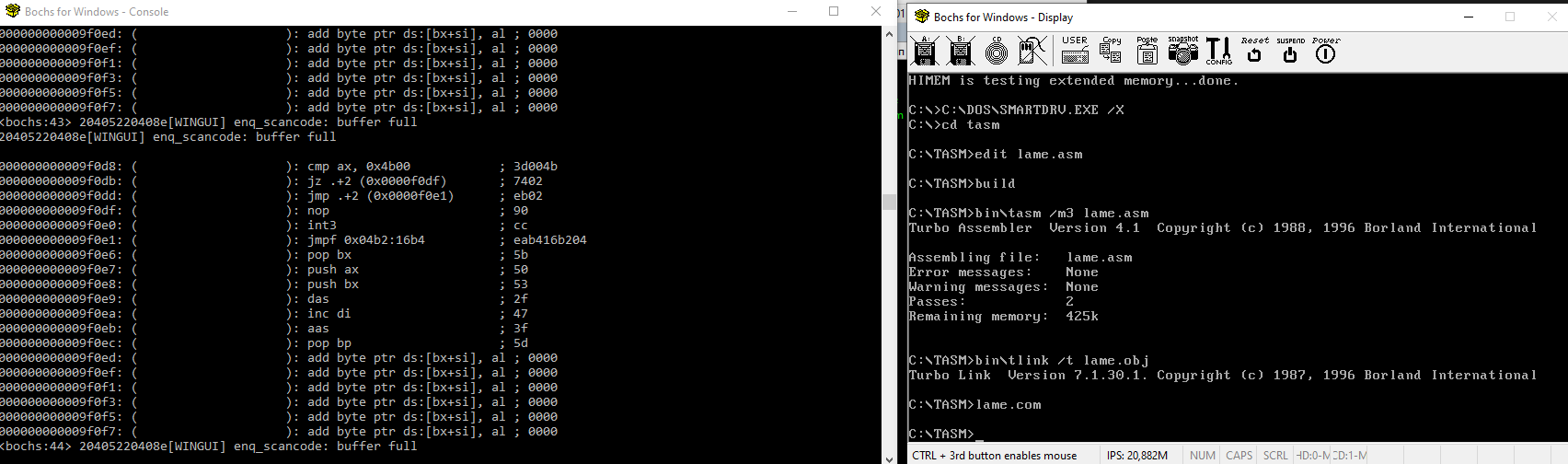Click the 'jmpf 0x04b2:16b4' line

pyautogui.click(x=294, y=240)
